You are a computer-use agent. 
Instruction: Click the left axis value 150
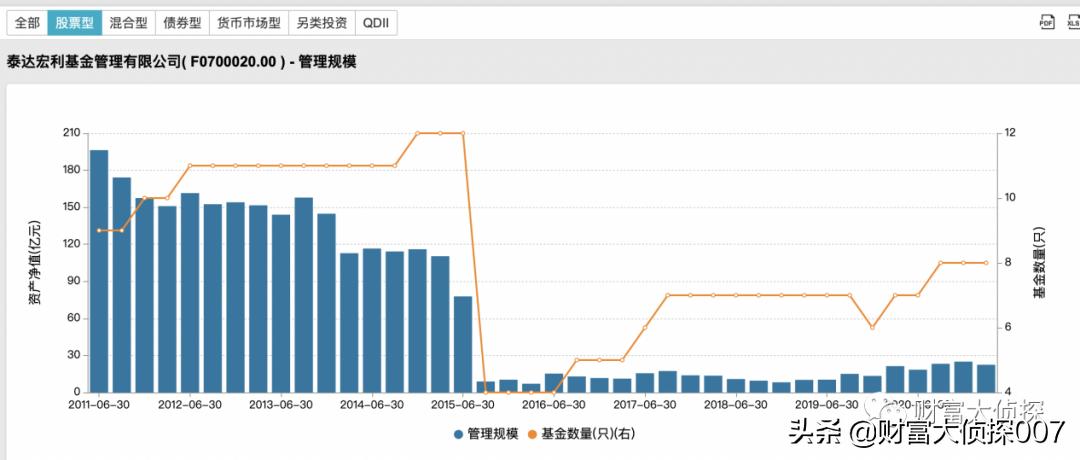click(x=72, y=207)
